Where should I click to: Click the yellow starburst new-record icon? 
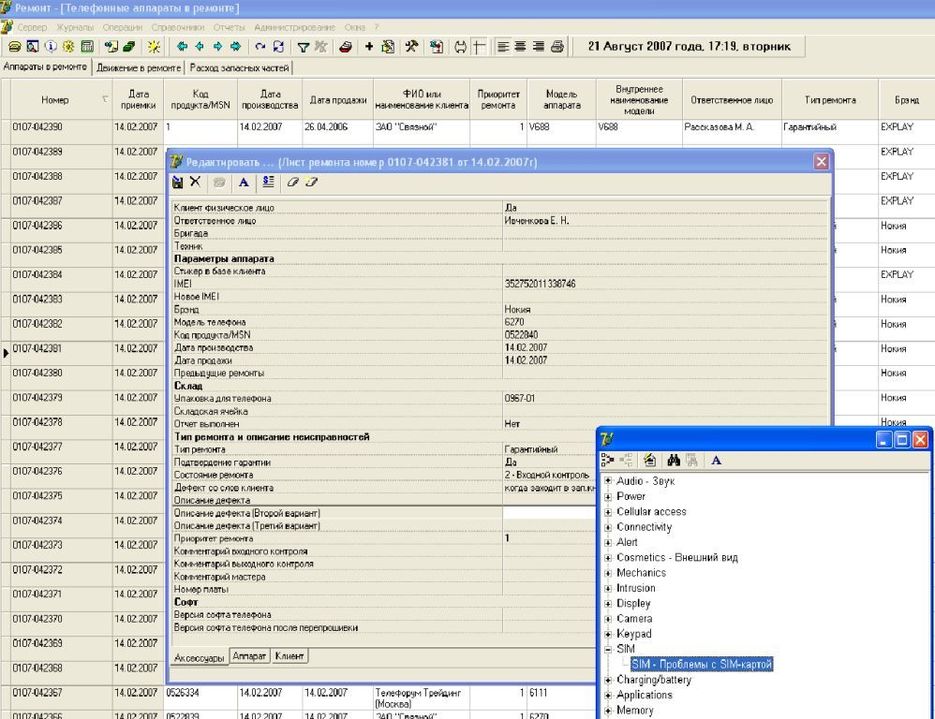click(154, 47)
